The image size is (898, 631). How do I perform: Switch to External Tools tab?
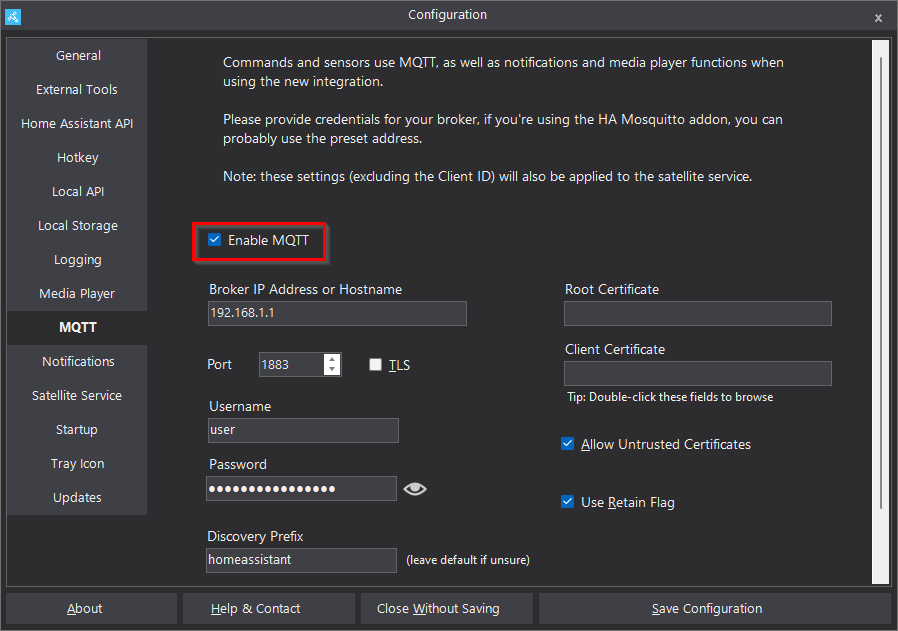point(77,89)
